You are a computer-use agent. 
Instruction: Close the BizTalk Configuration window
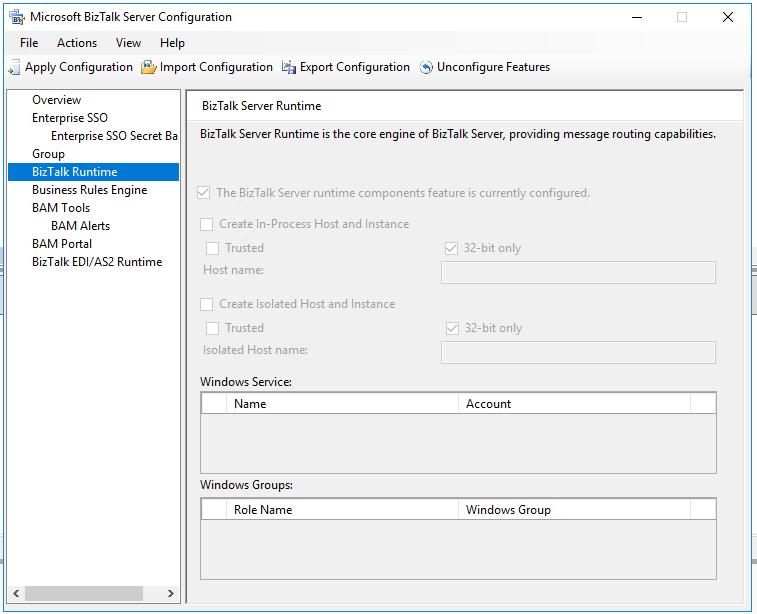(x=728, y=17)
